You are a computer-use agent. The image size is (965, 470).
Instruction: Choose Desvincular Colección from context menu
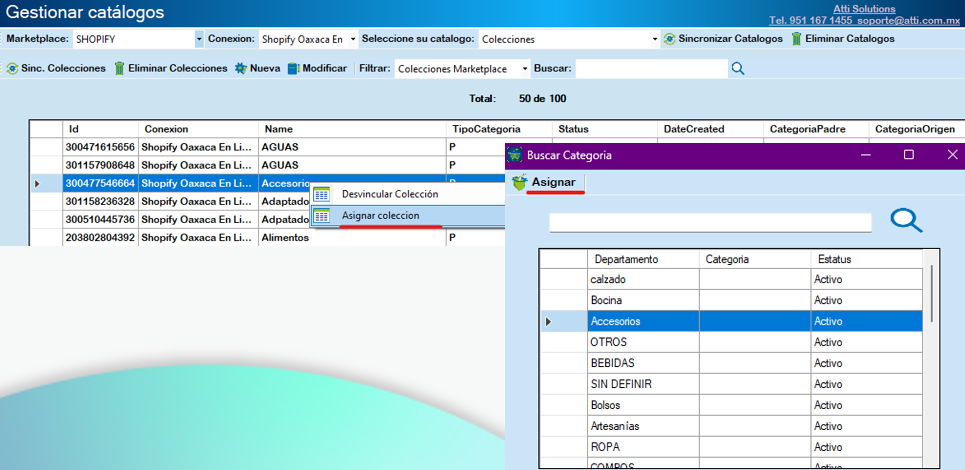pyautogui.click(x=389, y=194)
